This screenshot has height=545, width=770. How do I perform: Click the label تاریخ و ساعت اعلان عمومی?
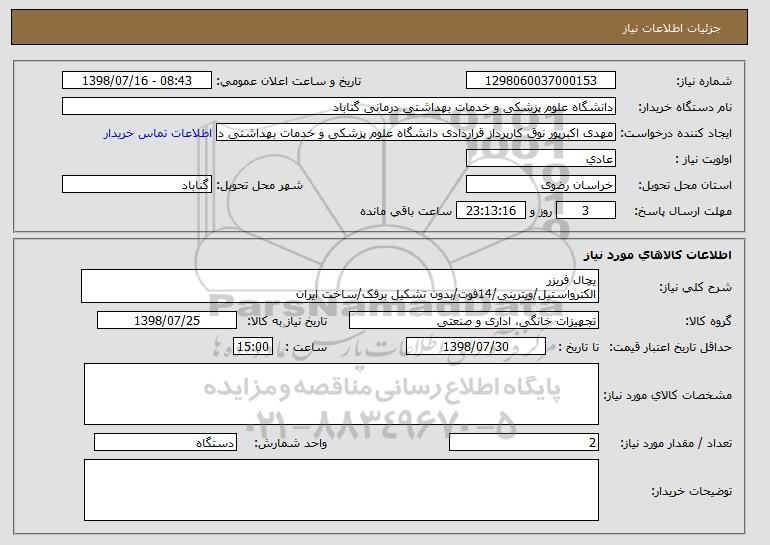point(289,82)
